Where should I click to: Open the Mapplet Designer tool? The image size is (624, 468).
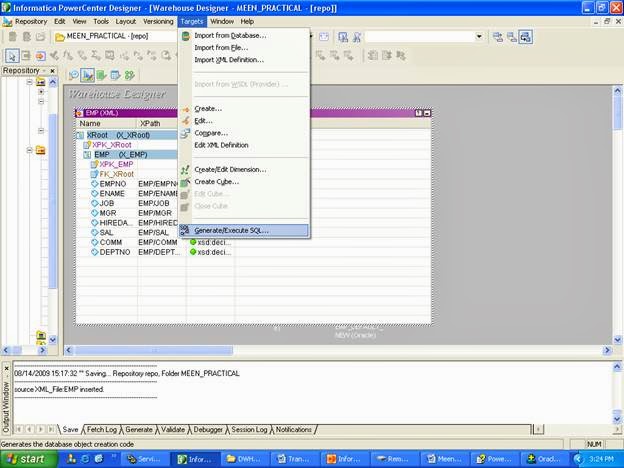[x=115, y=75]
